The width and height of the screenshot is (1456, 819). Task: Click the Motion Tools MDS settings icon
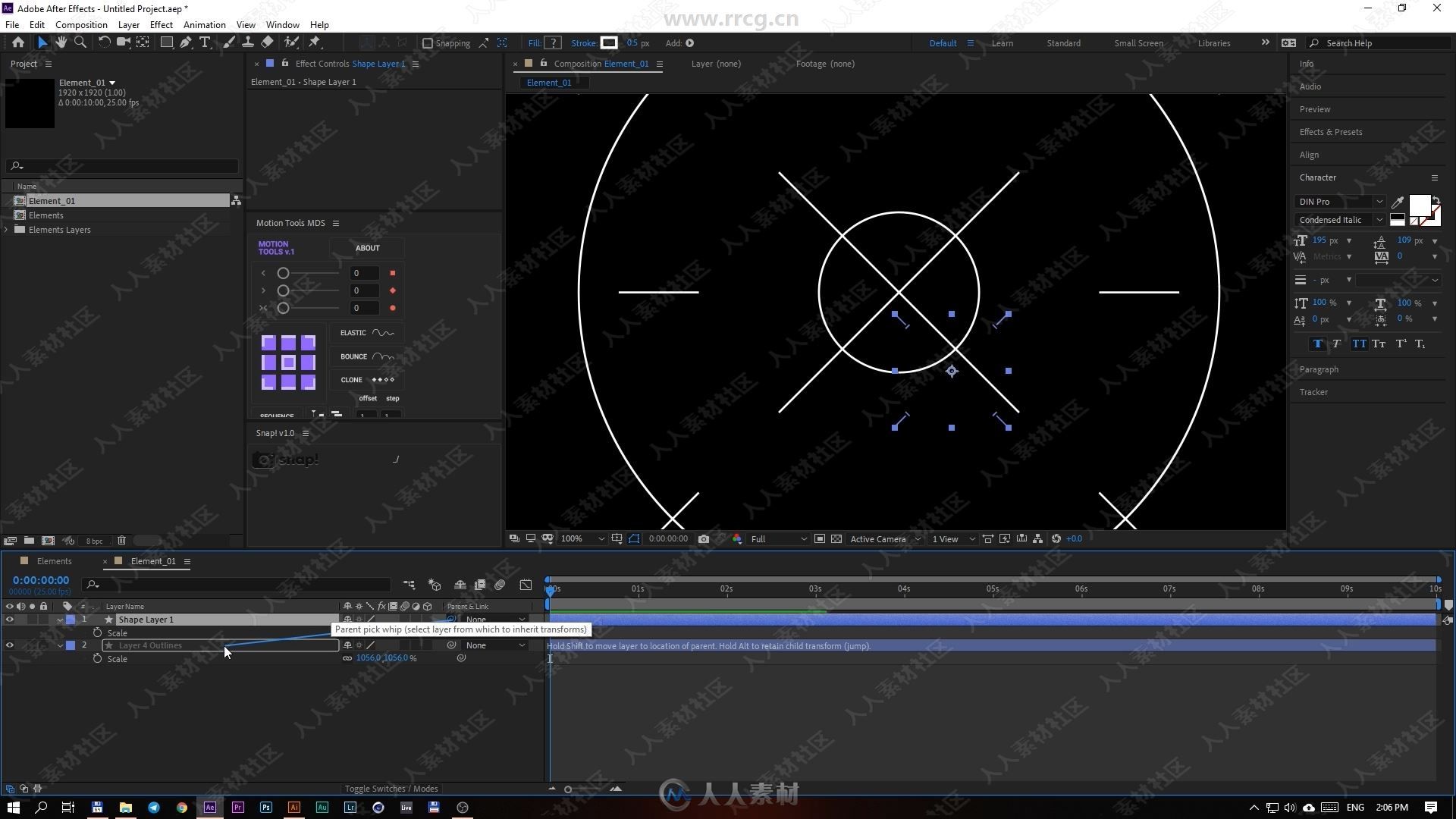tap(336, 222)
